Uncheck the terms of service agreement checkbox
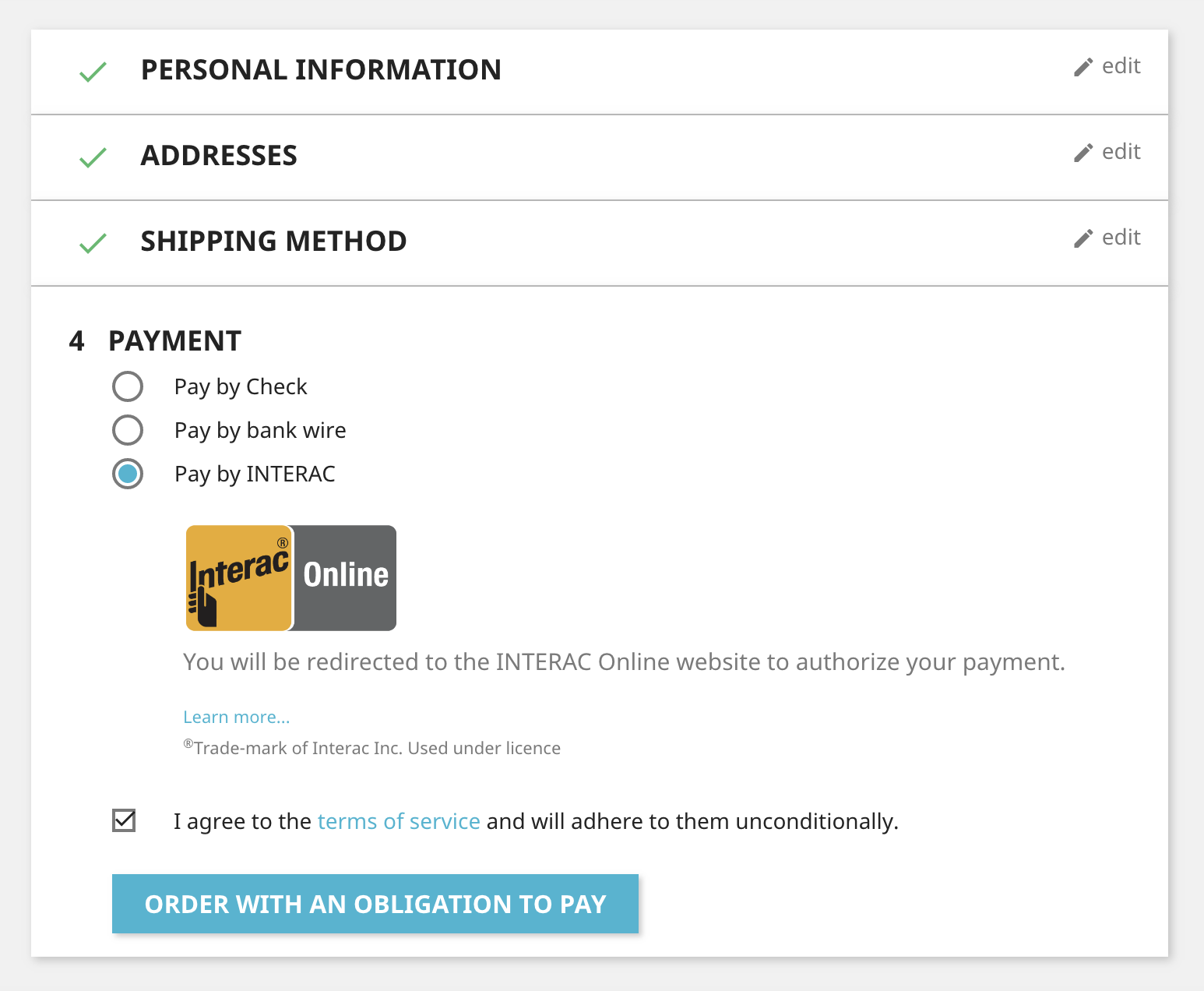This screenshot has height=991, width=1204. 124,820
